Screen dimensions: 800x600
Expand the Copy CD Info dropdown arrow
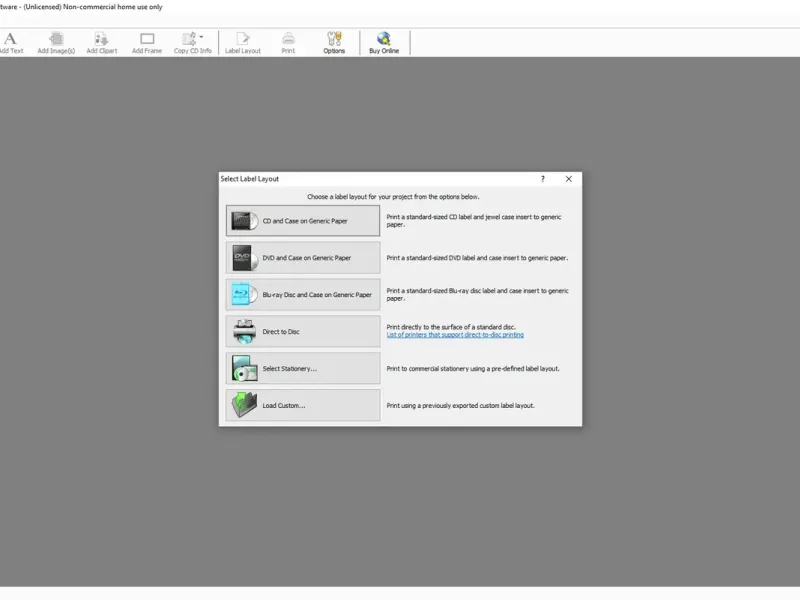pyautogui.click(x=202, y=37)
